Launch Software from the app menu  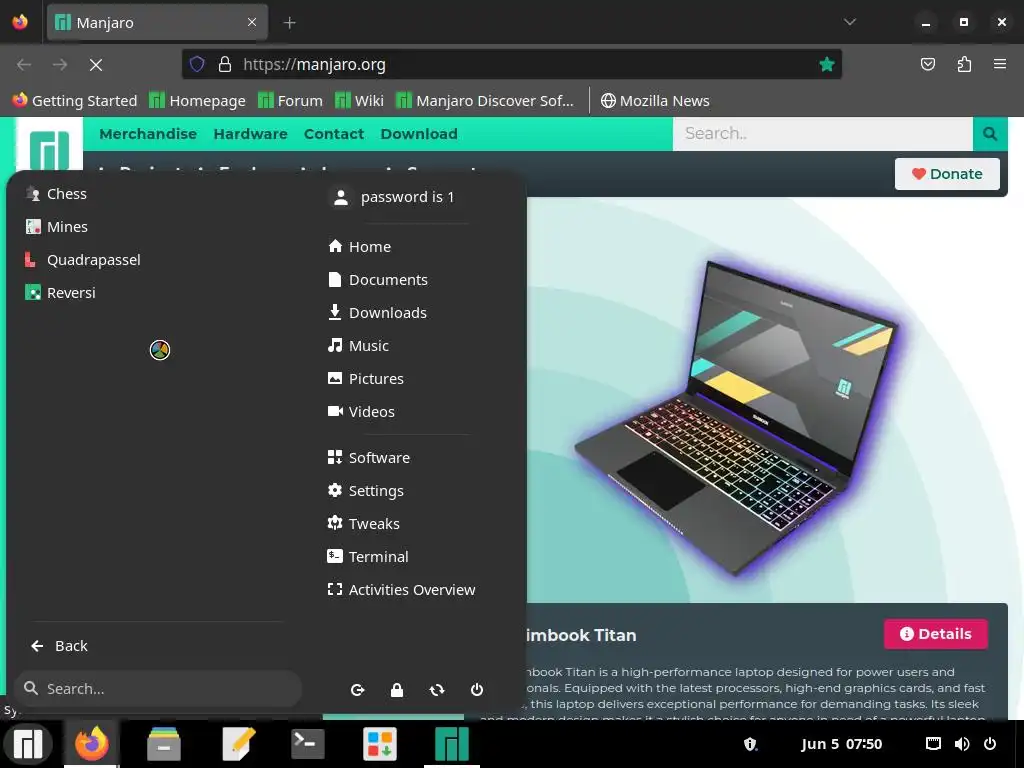coord(368,458)
